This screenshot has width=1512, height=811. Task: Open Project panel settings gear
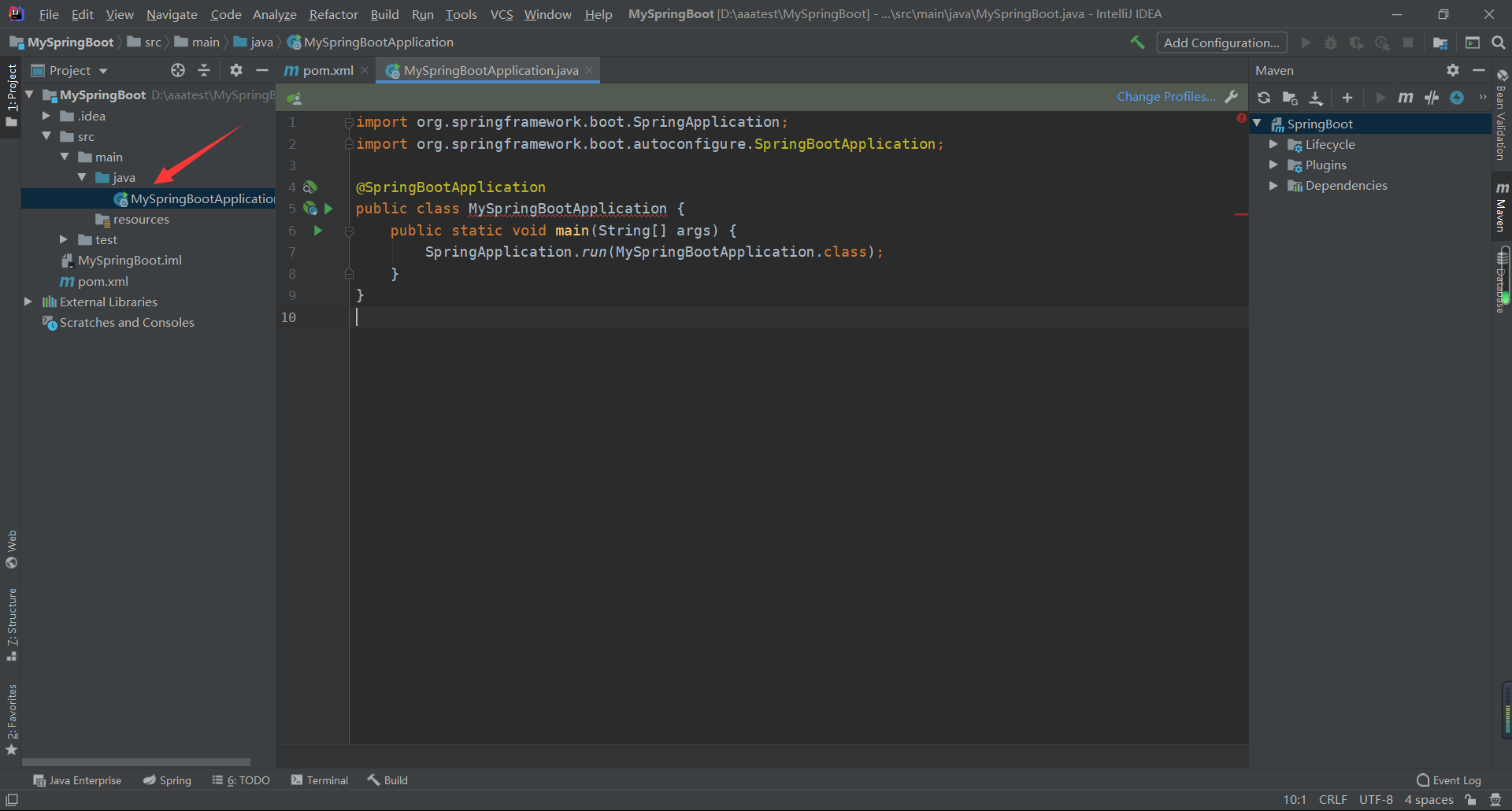click(x=235, y=70)
